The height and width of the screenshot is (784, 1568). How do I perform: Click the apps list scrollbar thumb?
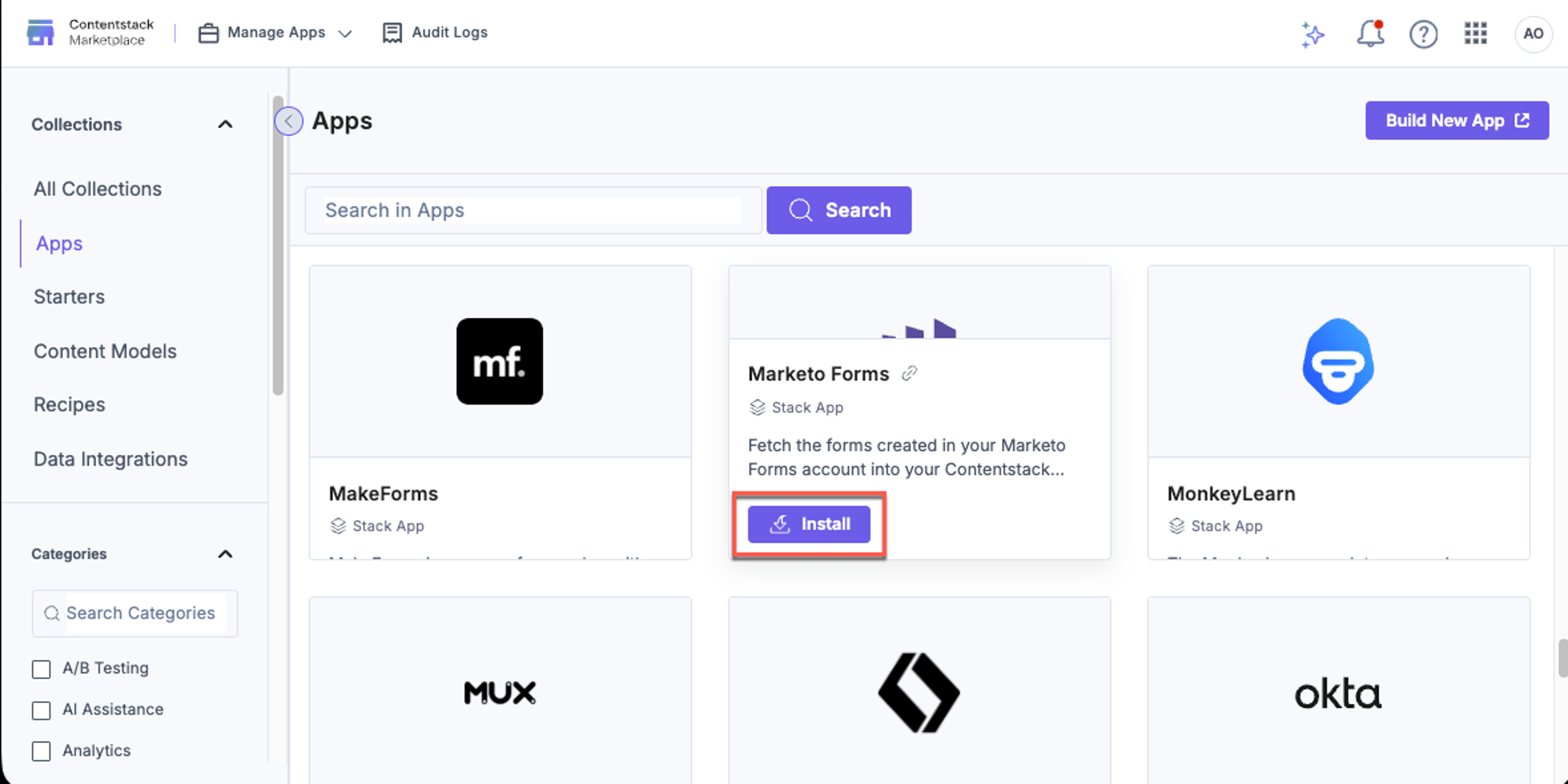(x=1563, y=658)
